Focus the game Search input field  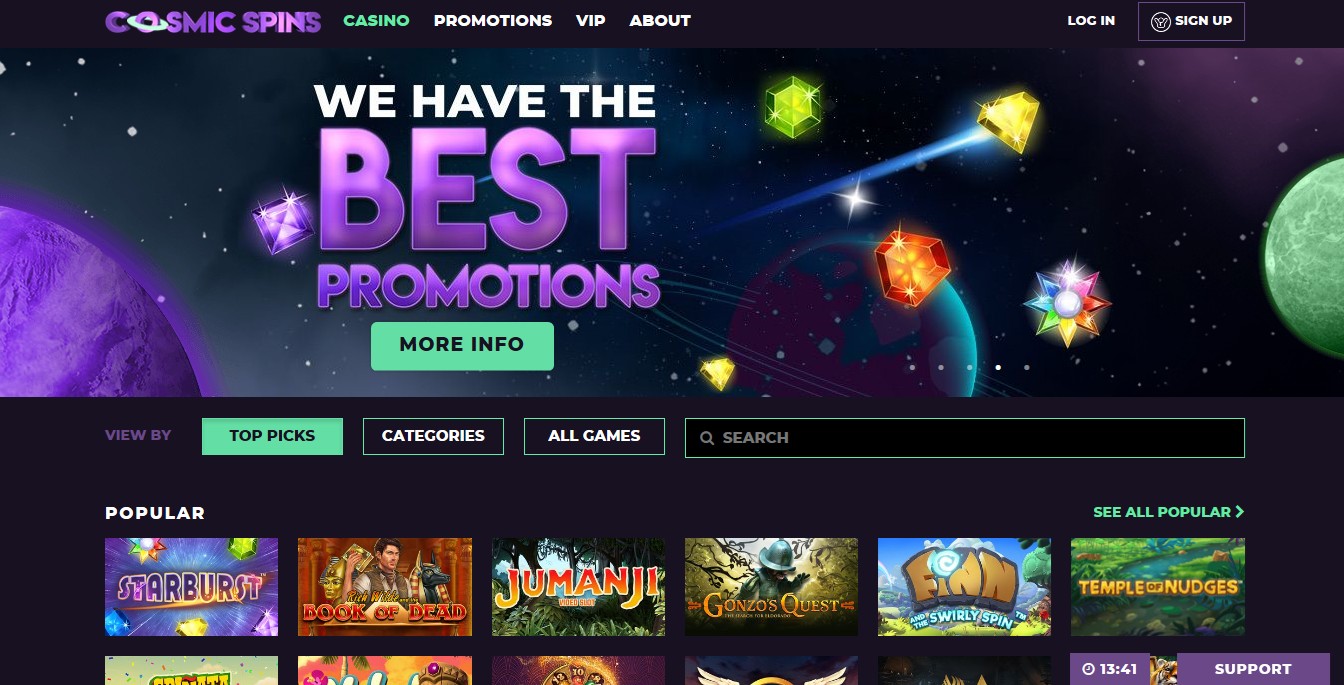click(x=965, y=438)
